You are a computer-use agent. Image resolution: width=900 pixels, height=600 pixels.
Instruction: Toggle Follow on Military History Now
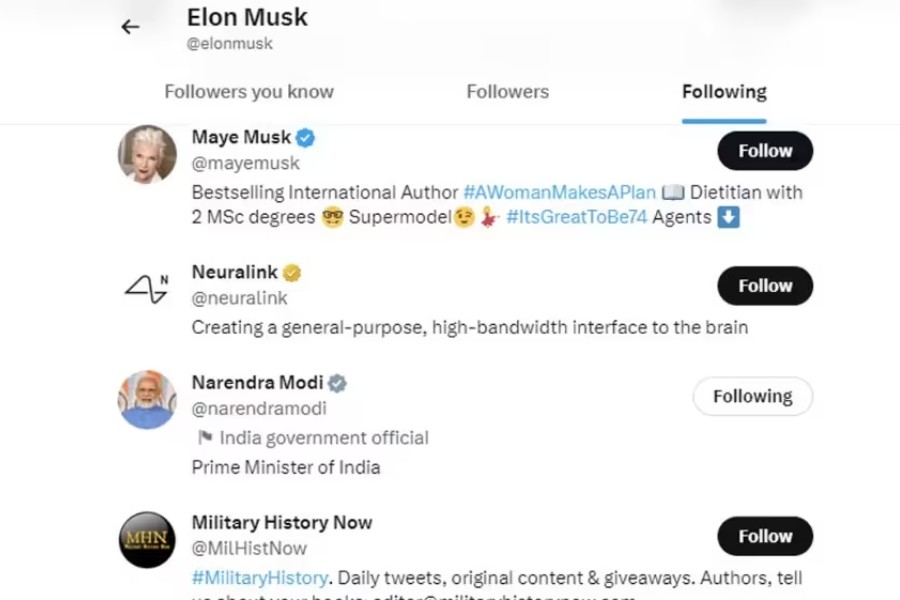pyautogui.click(x=764, y=536)
